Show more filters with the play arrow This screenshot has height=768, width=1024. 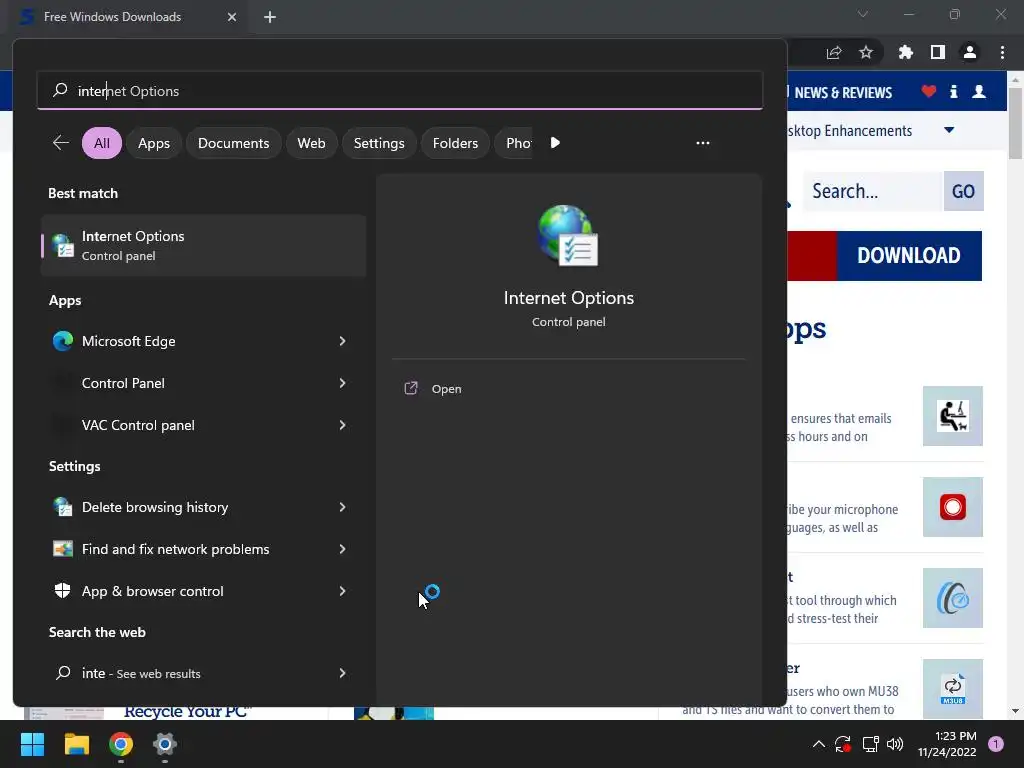[555, 143]
